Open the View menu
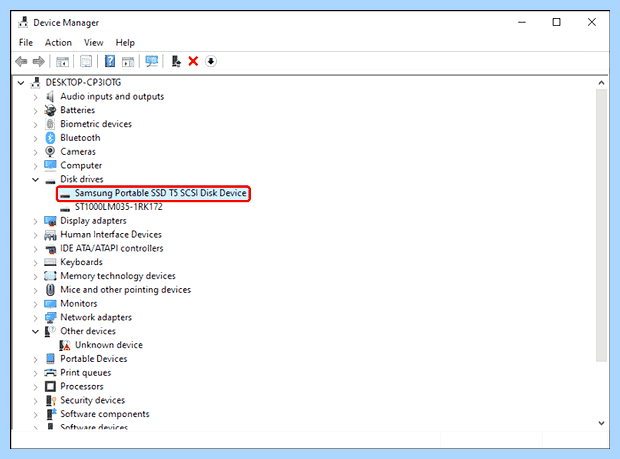 tap(93, 42)
